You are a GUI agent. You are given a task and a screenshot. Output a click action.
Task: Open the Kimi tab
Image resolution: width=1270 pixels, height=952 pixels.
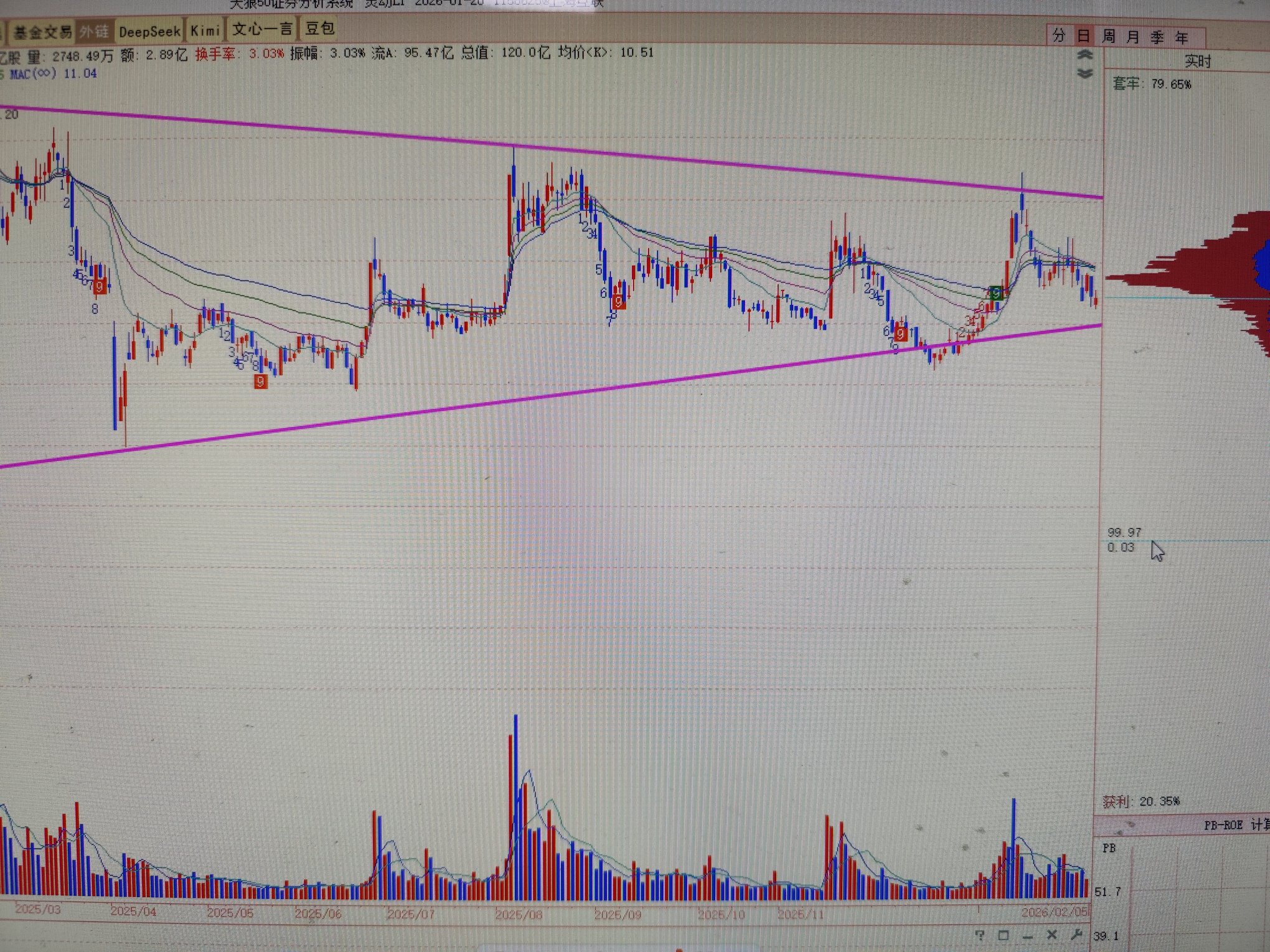pos(205,30)
